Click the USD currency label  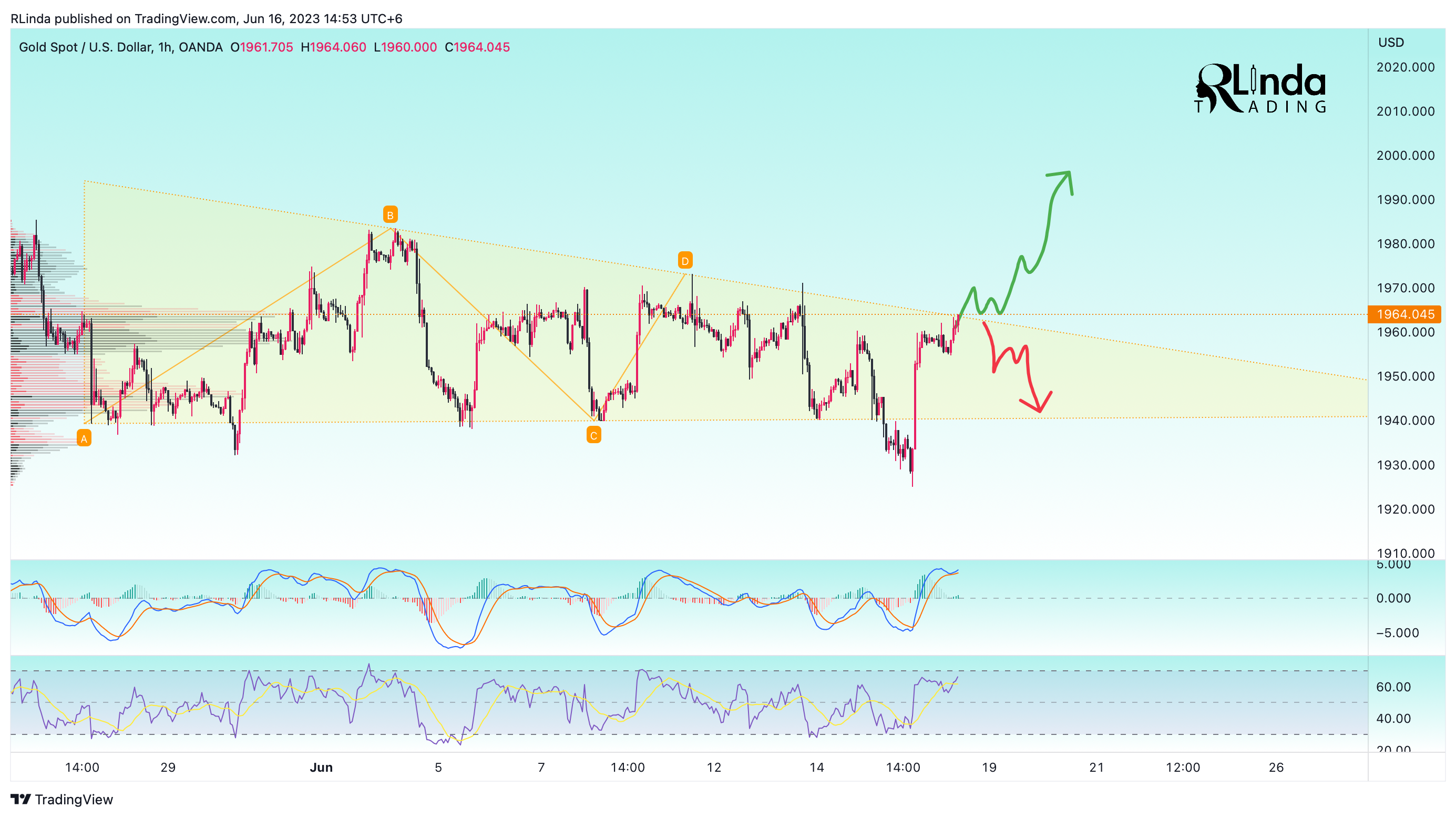(x=1391, y=43)
